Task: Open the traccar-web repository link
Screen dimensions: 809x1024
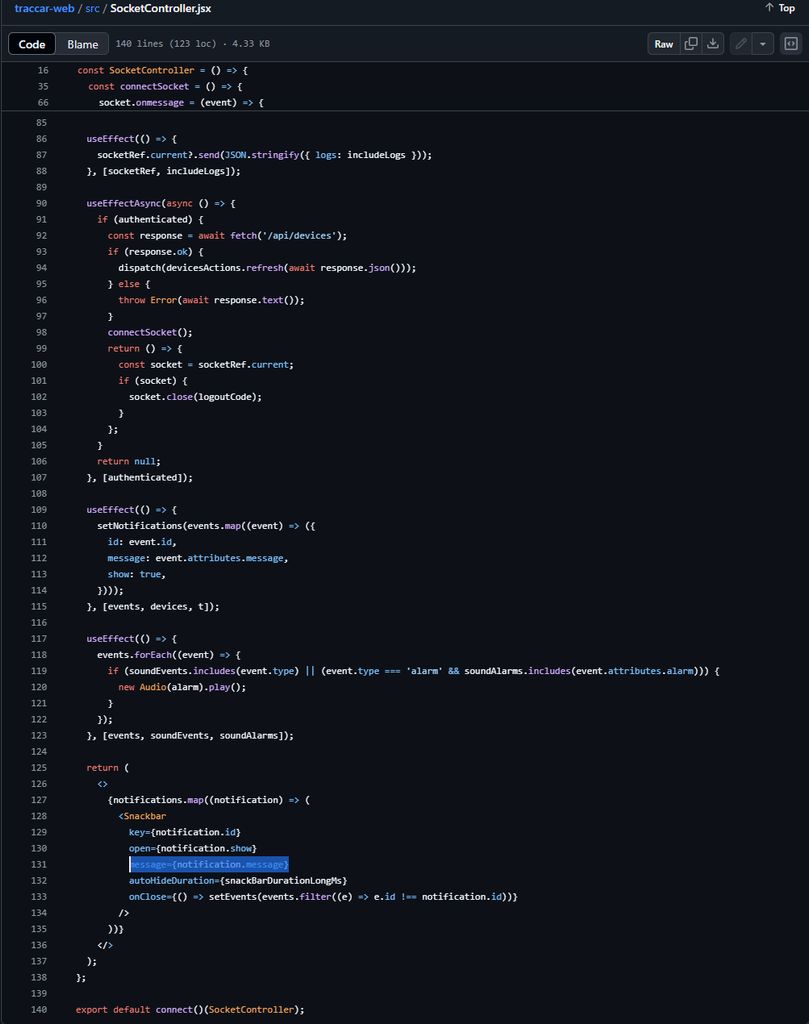Action: coord(44,8)
